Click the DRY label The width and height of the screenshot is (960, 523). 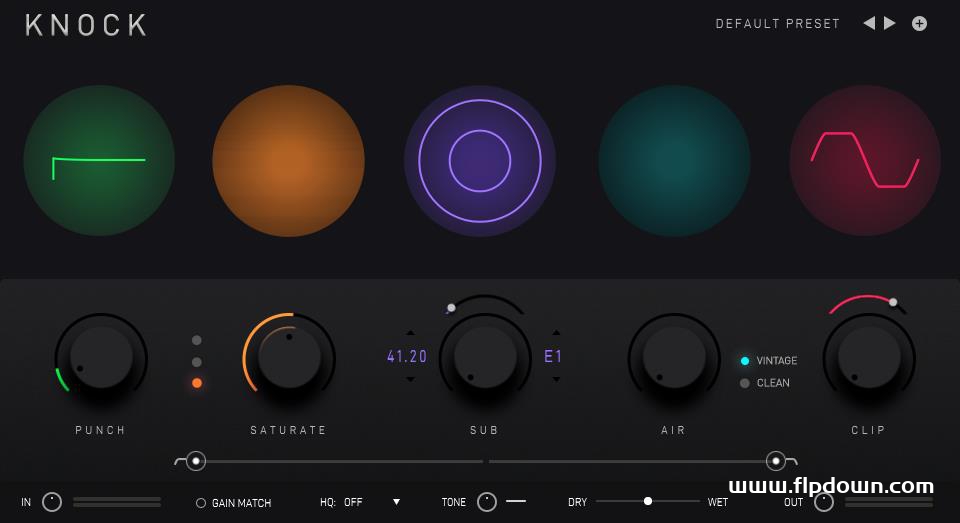click(577, 502)
